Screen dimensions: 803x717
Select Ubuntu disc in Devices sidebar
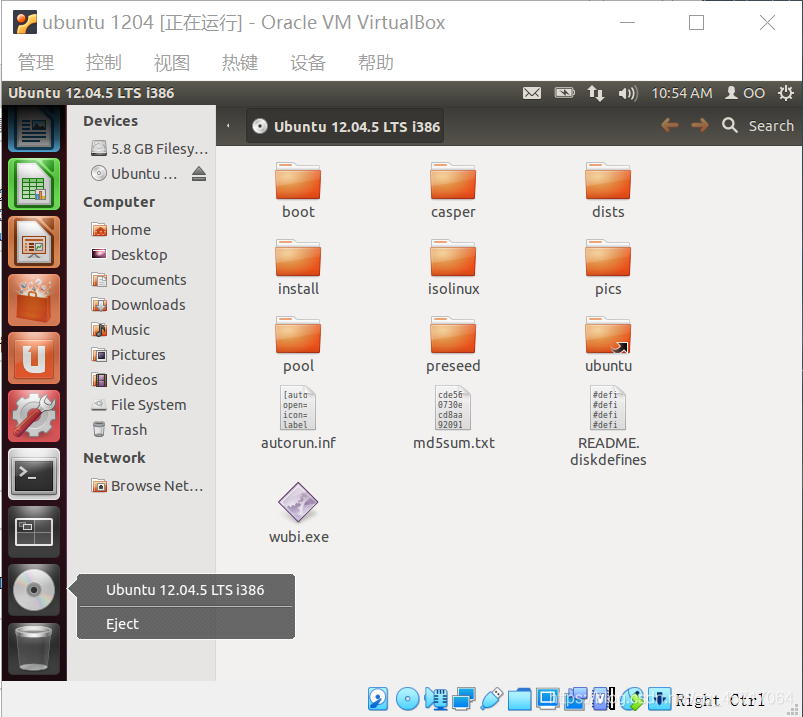coord(134,174)
